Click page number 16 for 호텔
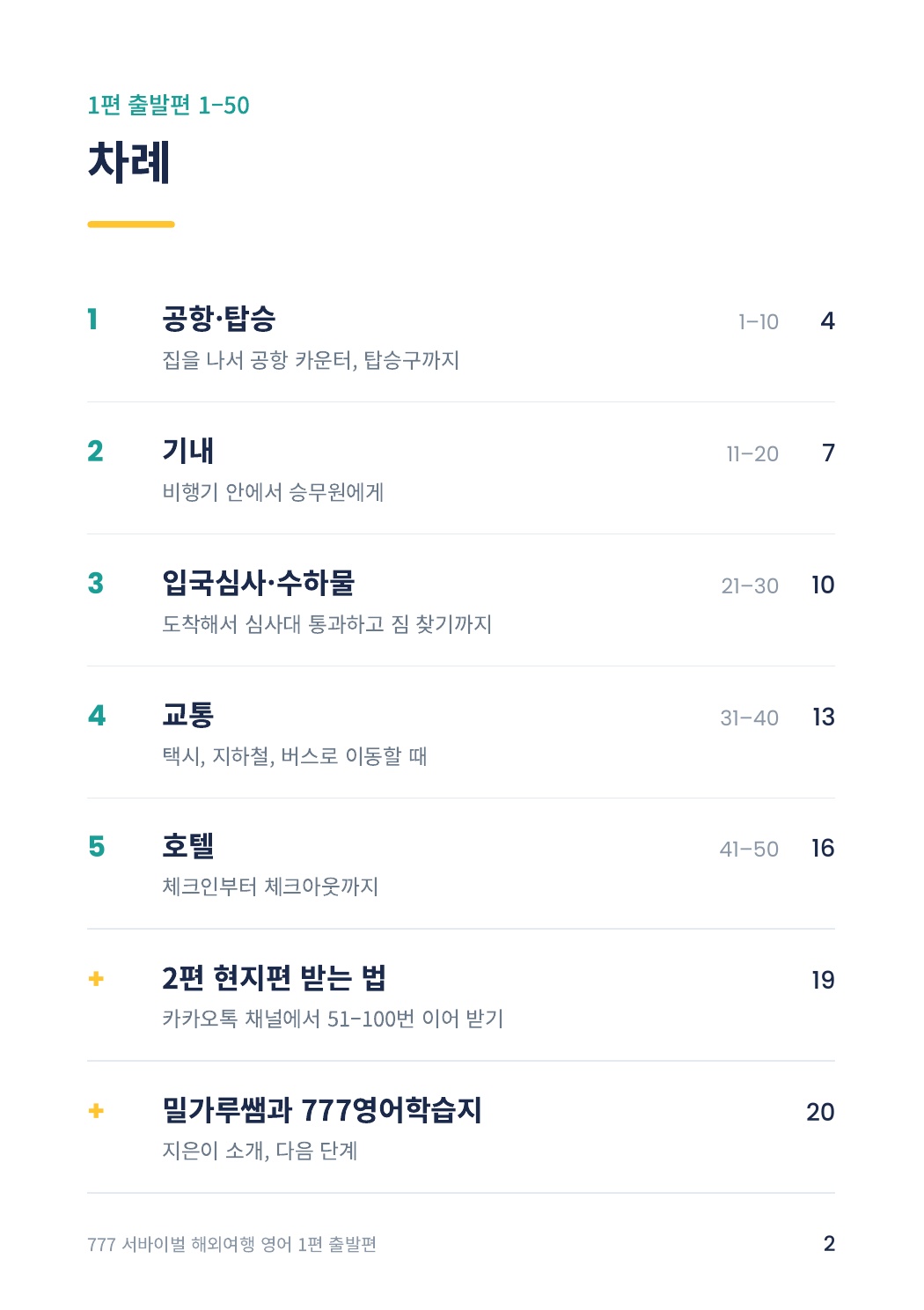The height and width of the screenshot is (1310, 924). click(823, 848)
